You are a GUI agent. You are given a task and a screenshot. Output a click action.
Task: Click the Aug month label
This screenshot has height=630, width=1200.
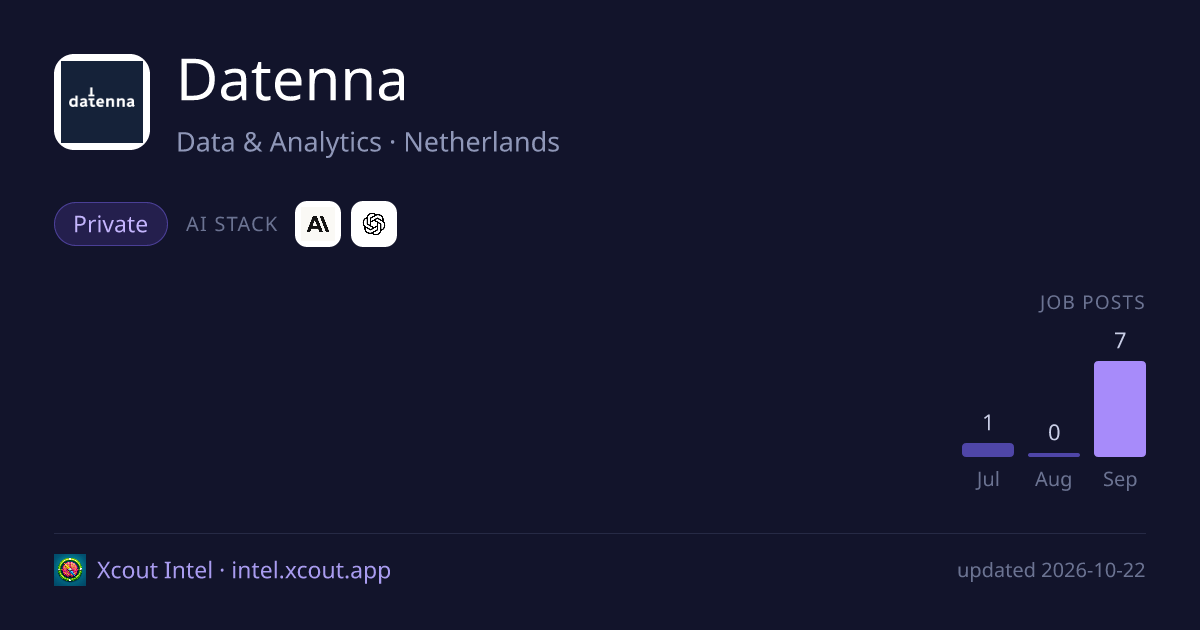tap(1054, 480)
